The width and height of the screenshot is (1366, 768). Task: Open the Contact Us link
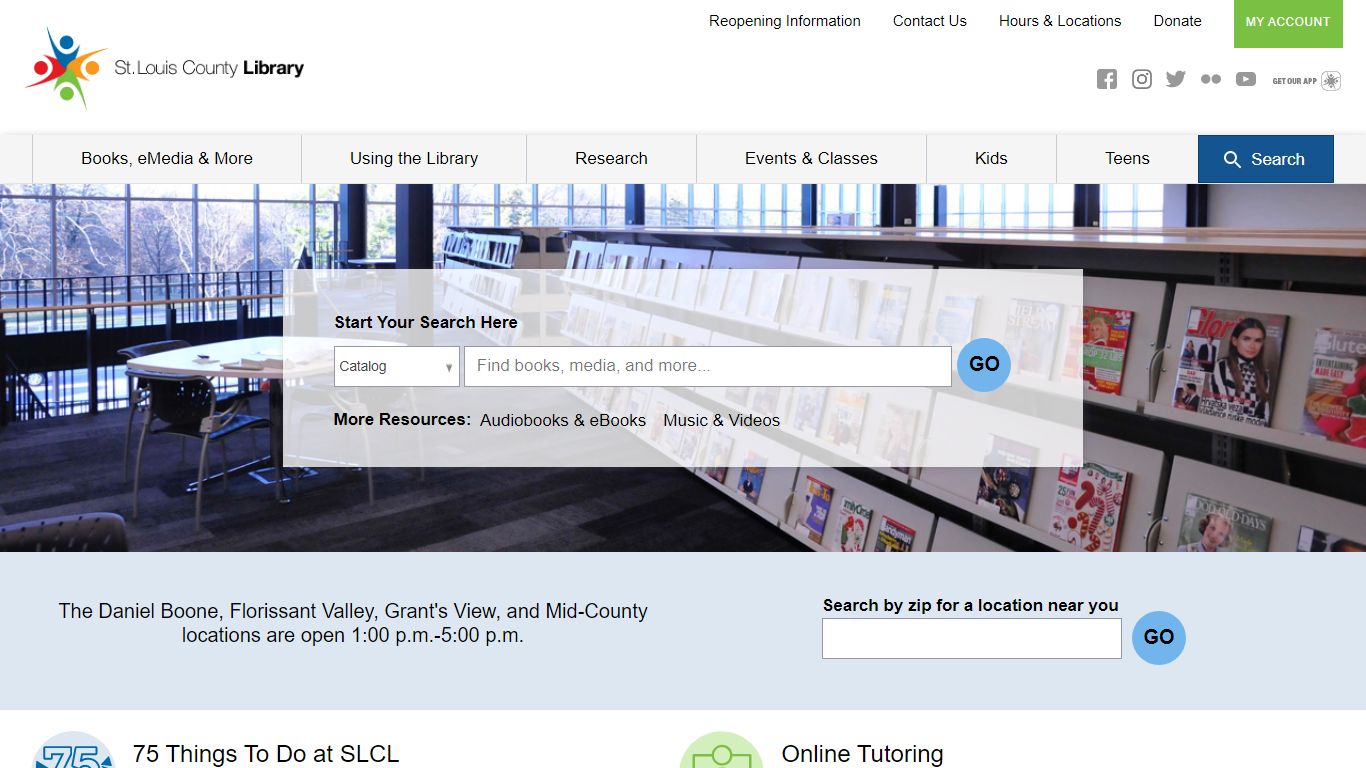click(x=930, y=21)
